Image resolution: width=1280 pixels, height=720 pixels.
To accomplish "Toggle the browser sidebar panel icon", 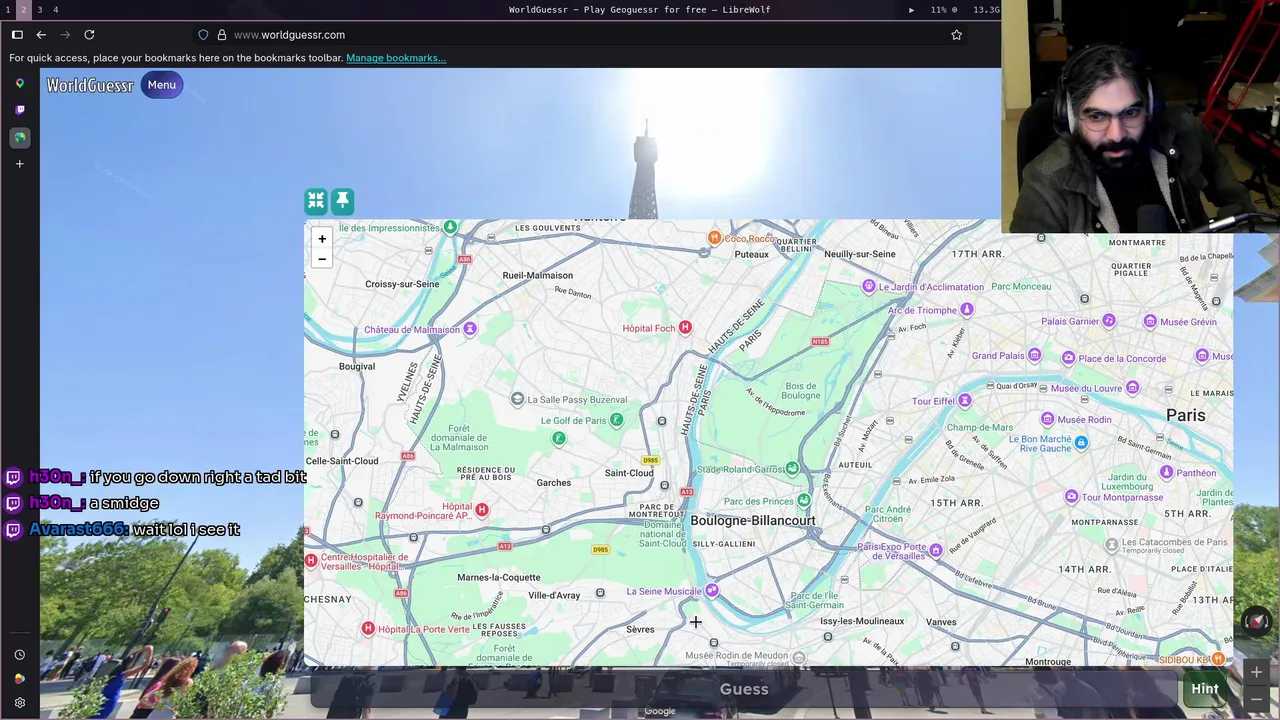I will point(17,35).
